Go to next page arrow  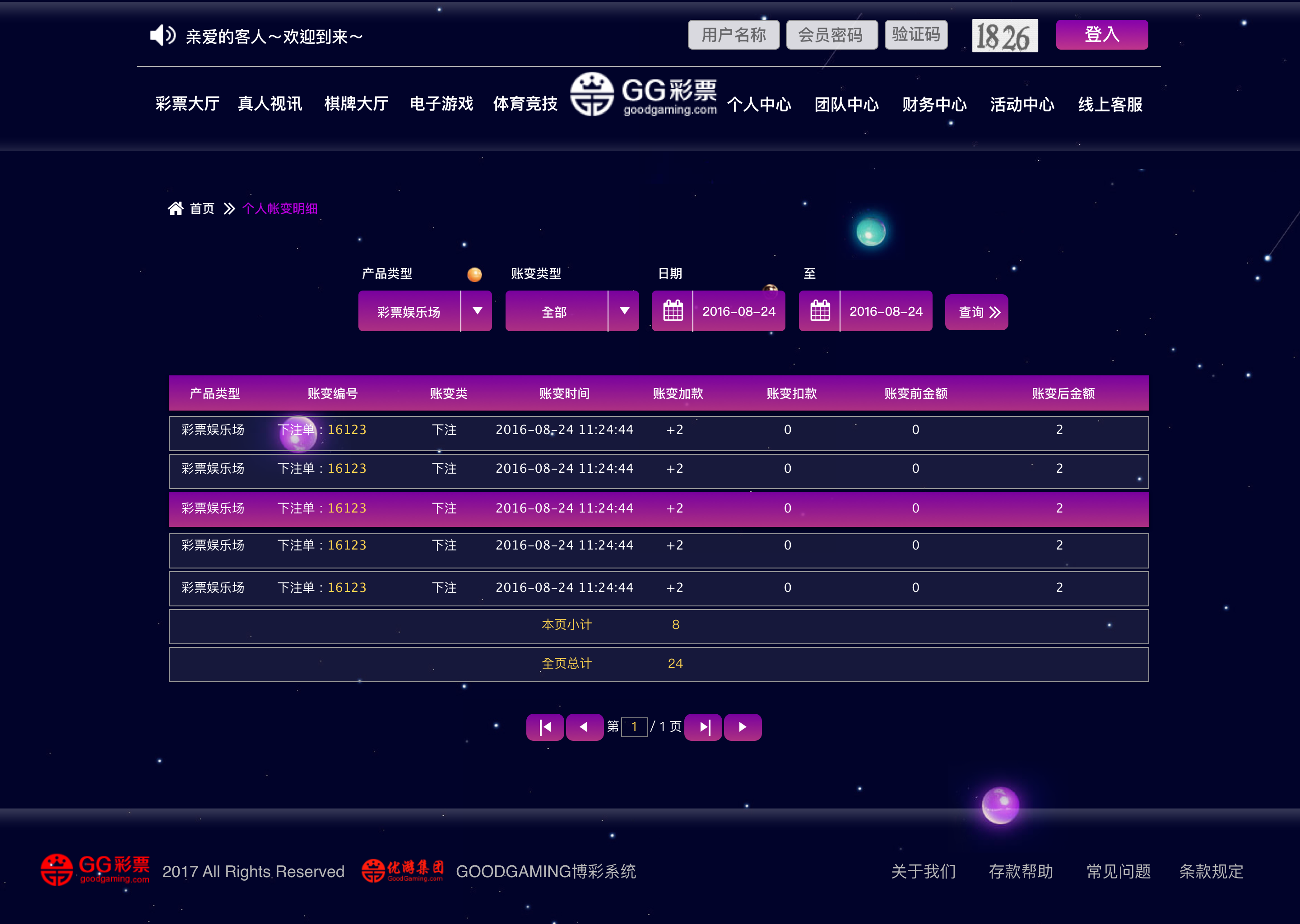point(743,726)
